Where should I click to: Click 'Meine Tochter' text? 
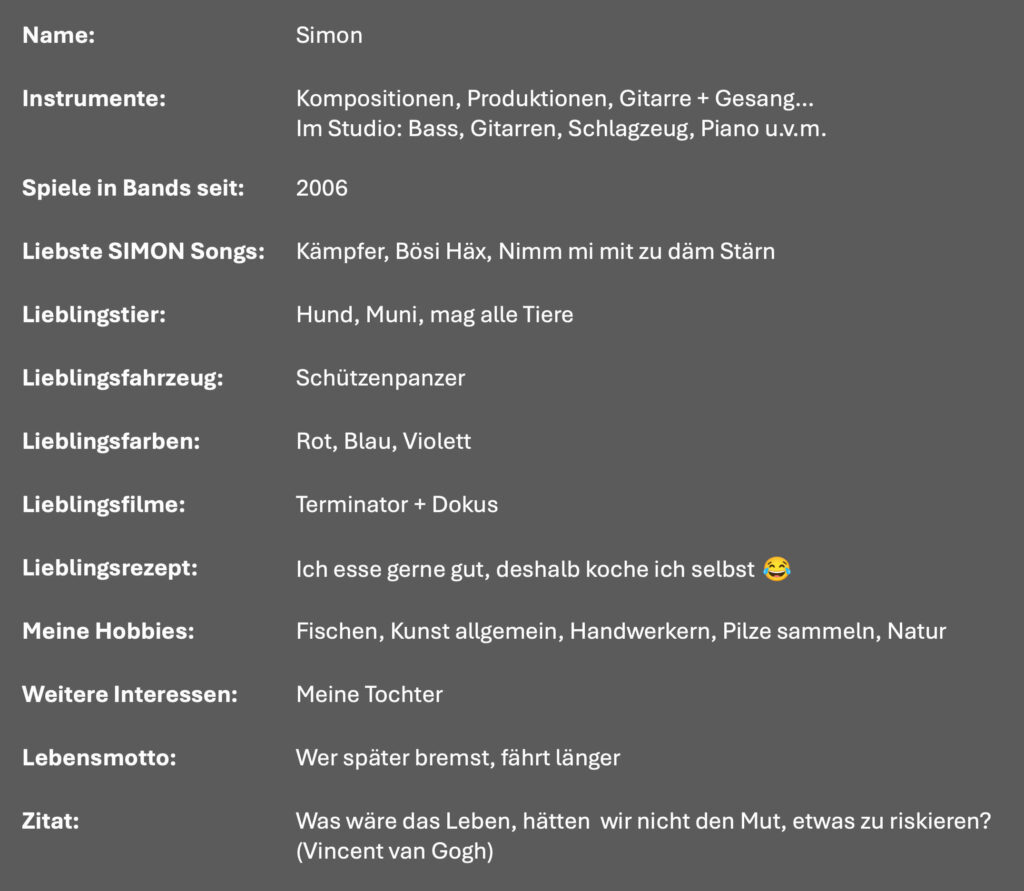[x=370, y=694]
